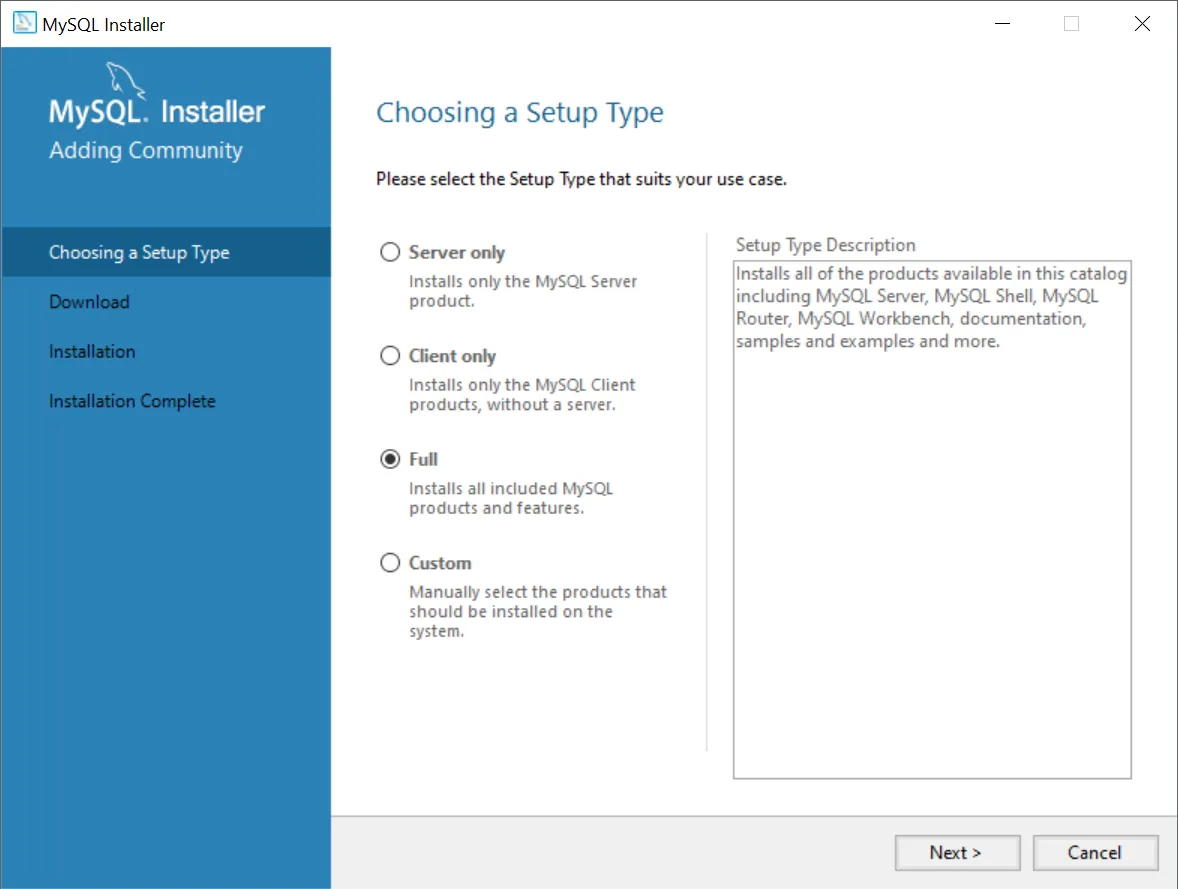Select the Server only radio button
1178x889 pixels.
click(x=390, y=252)
